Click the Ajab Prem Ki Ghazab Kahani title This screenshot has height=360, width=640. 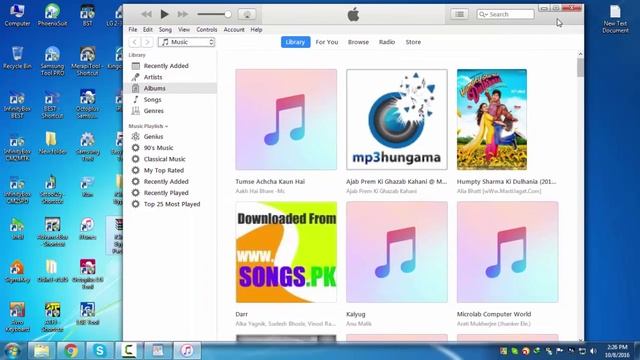click(396, 182)
